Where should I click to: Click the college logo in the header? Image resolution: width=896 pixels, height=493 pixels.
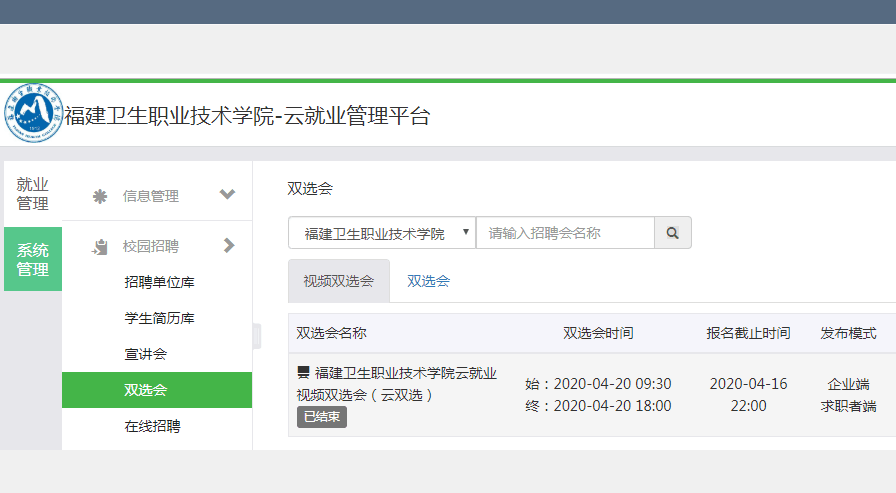click(x=33, y=115)
